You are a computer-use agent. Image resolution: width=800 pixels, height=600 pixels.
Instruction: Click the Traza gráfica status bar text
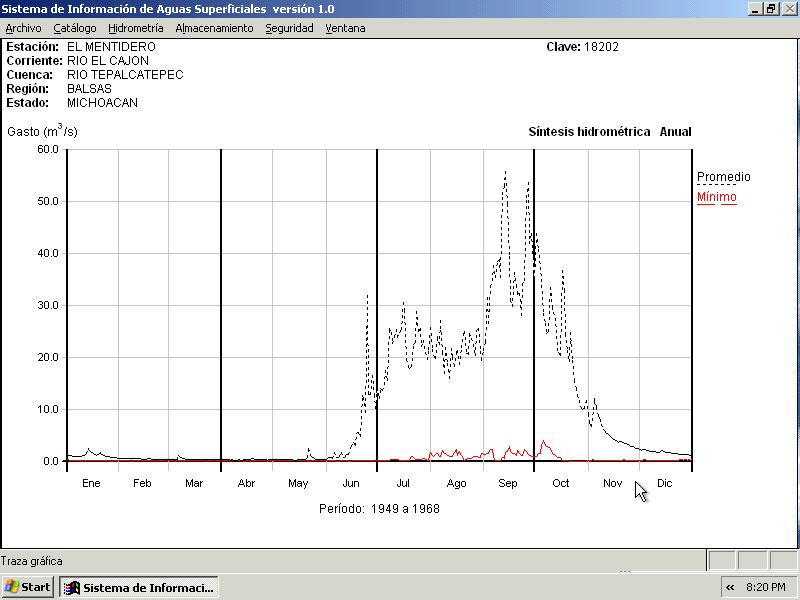32,561
